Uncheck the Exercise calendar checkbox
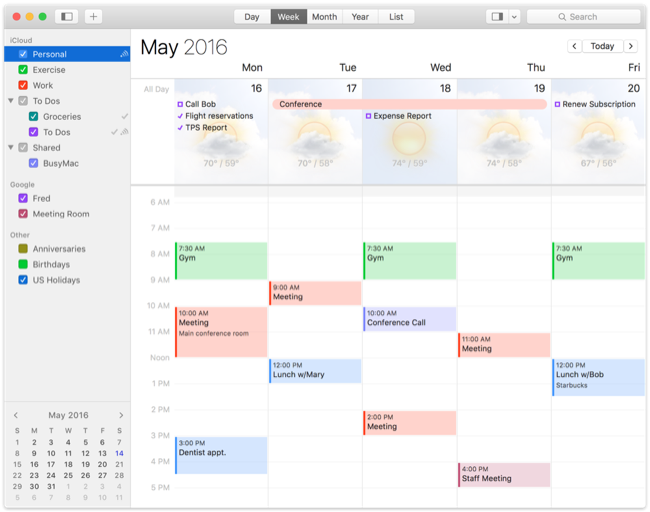The height and width of the screenshot is (512, 650). 23,70
